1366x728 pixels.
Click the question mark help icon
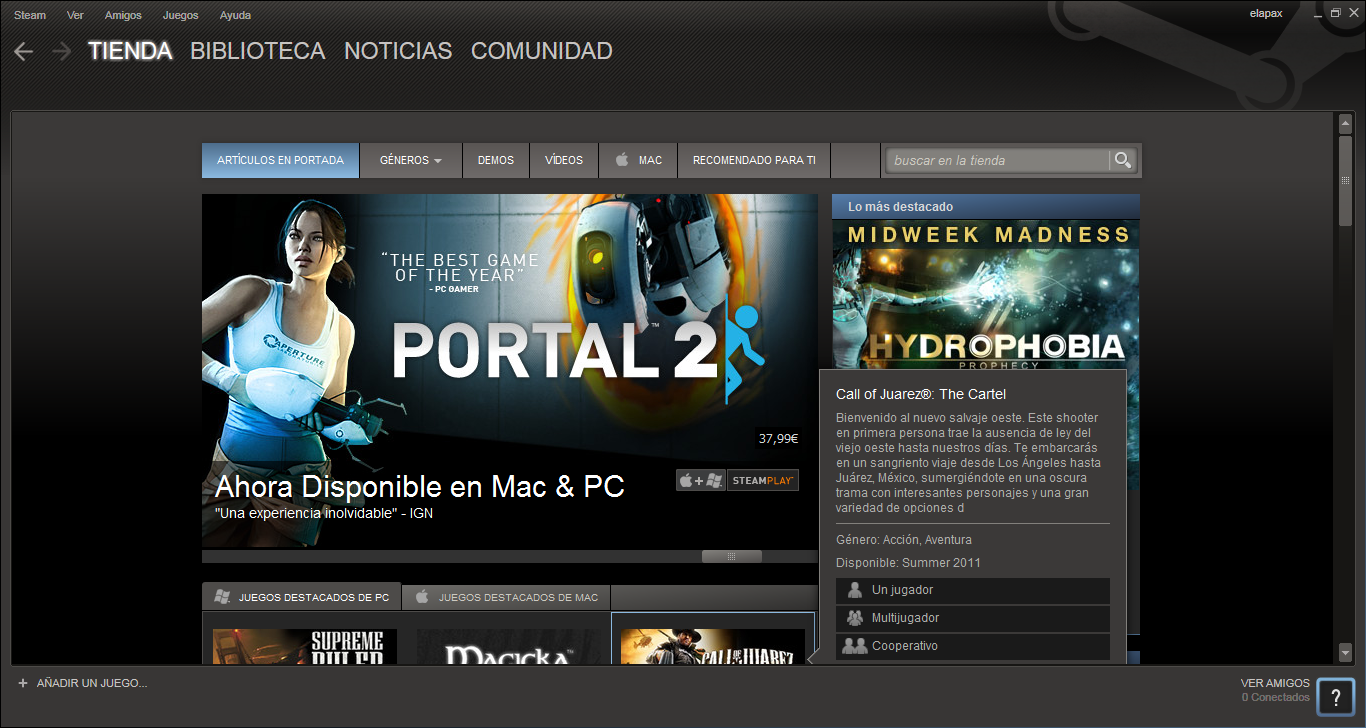[1336, 697]
